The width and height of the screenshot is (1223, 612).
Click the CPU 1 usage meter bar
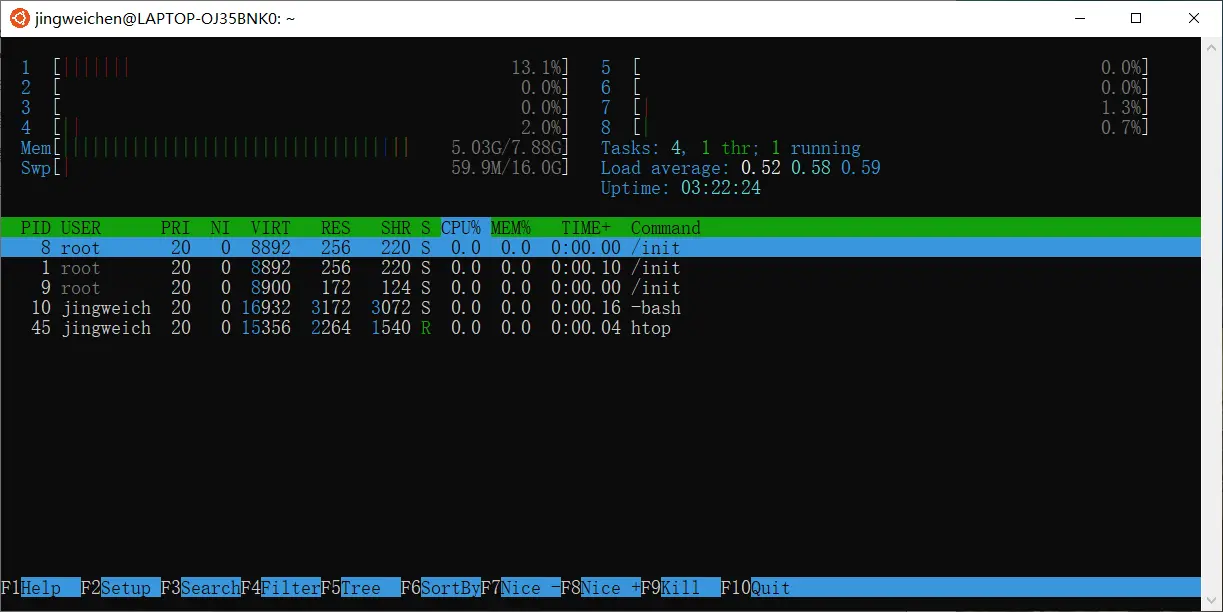click(295, 68)
